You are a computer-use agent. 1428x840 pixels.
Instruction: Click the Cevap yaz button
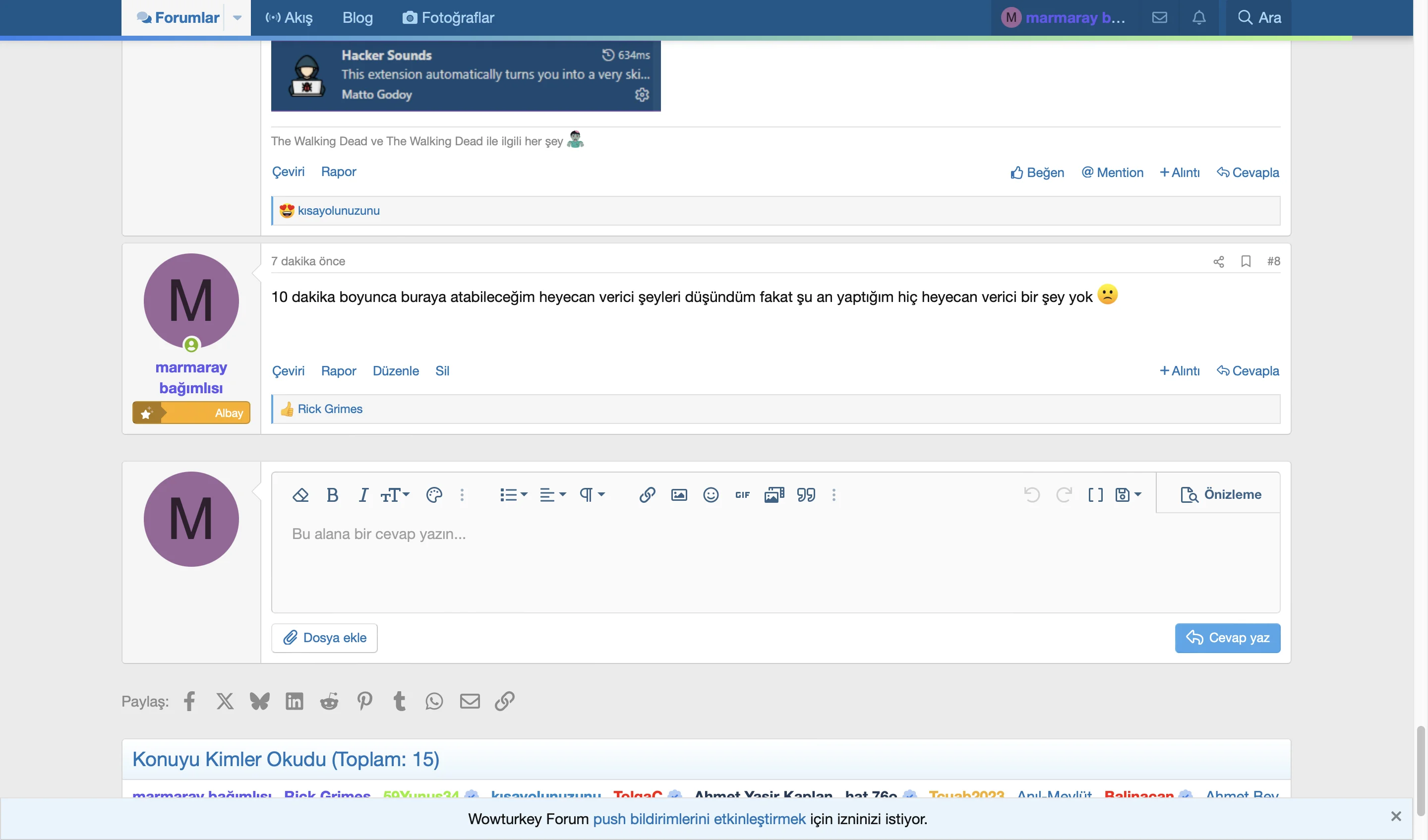click(1227, 638)
